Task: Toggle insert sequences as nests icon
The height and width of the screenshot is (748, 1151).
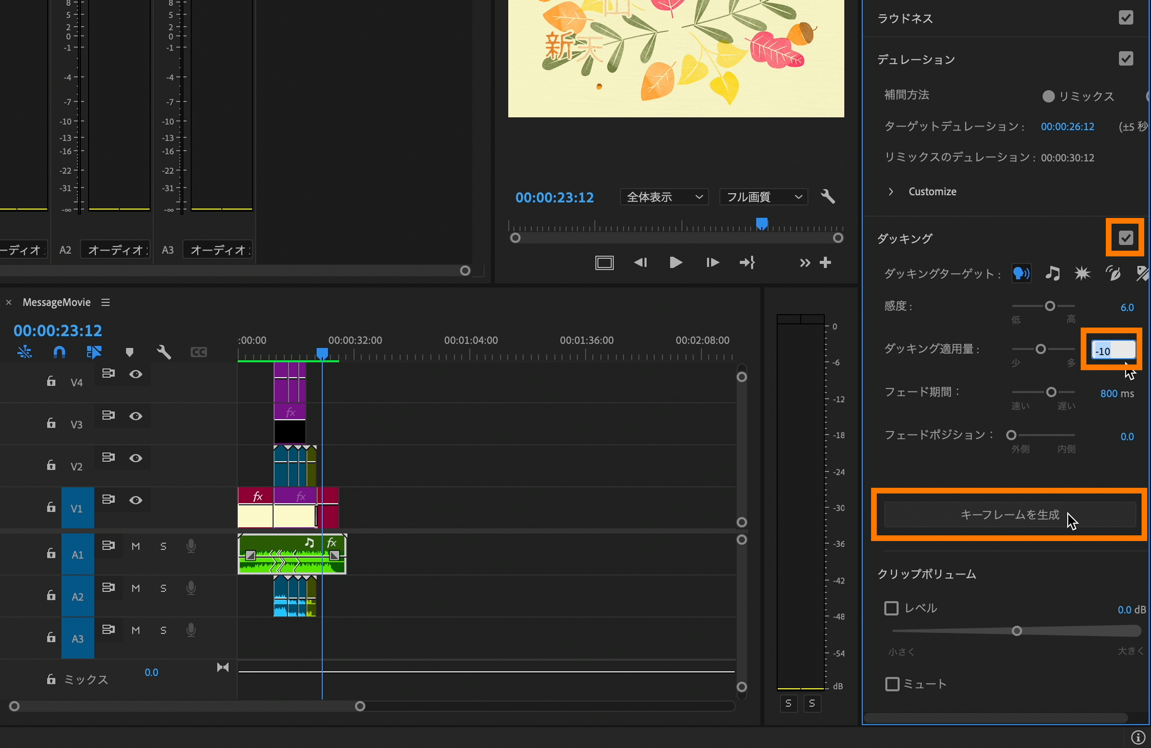Action: pos(25,352)
